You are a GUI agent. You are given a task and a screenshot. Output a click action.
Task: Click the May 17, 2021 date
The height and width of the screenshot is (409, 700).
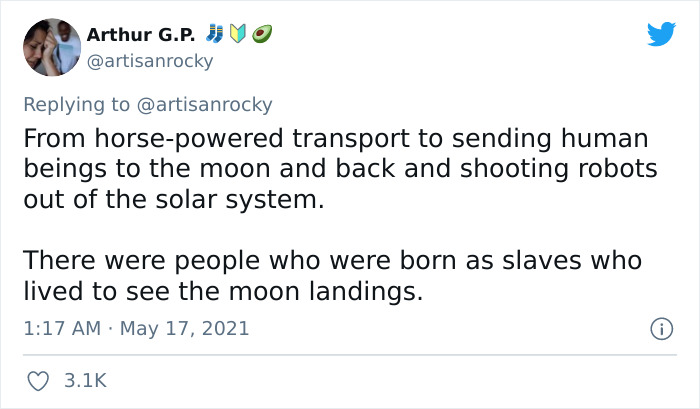pos(183,328)
